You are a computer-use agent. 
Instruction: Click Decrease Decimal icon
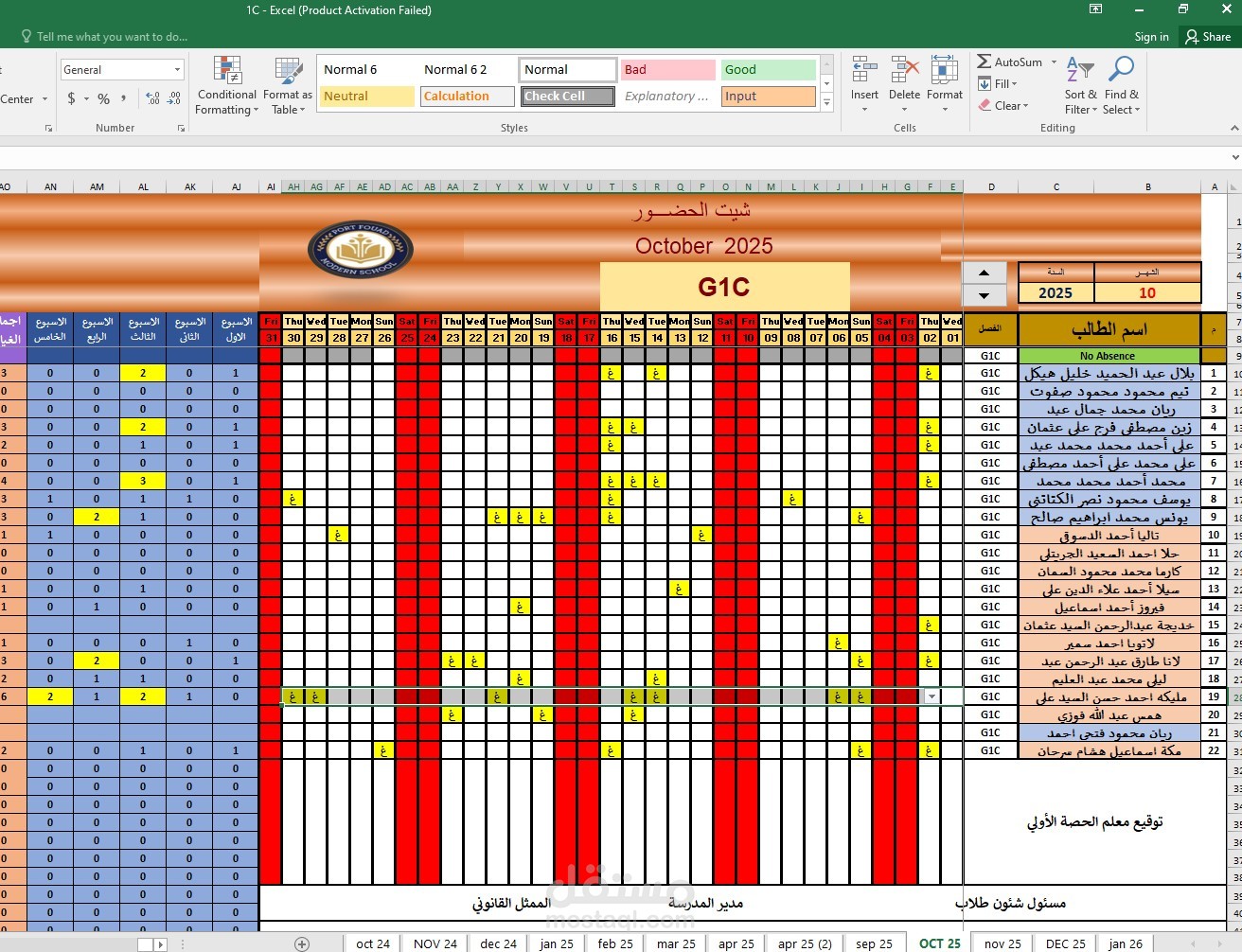point(175,98)
